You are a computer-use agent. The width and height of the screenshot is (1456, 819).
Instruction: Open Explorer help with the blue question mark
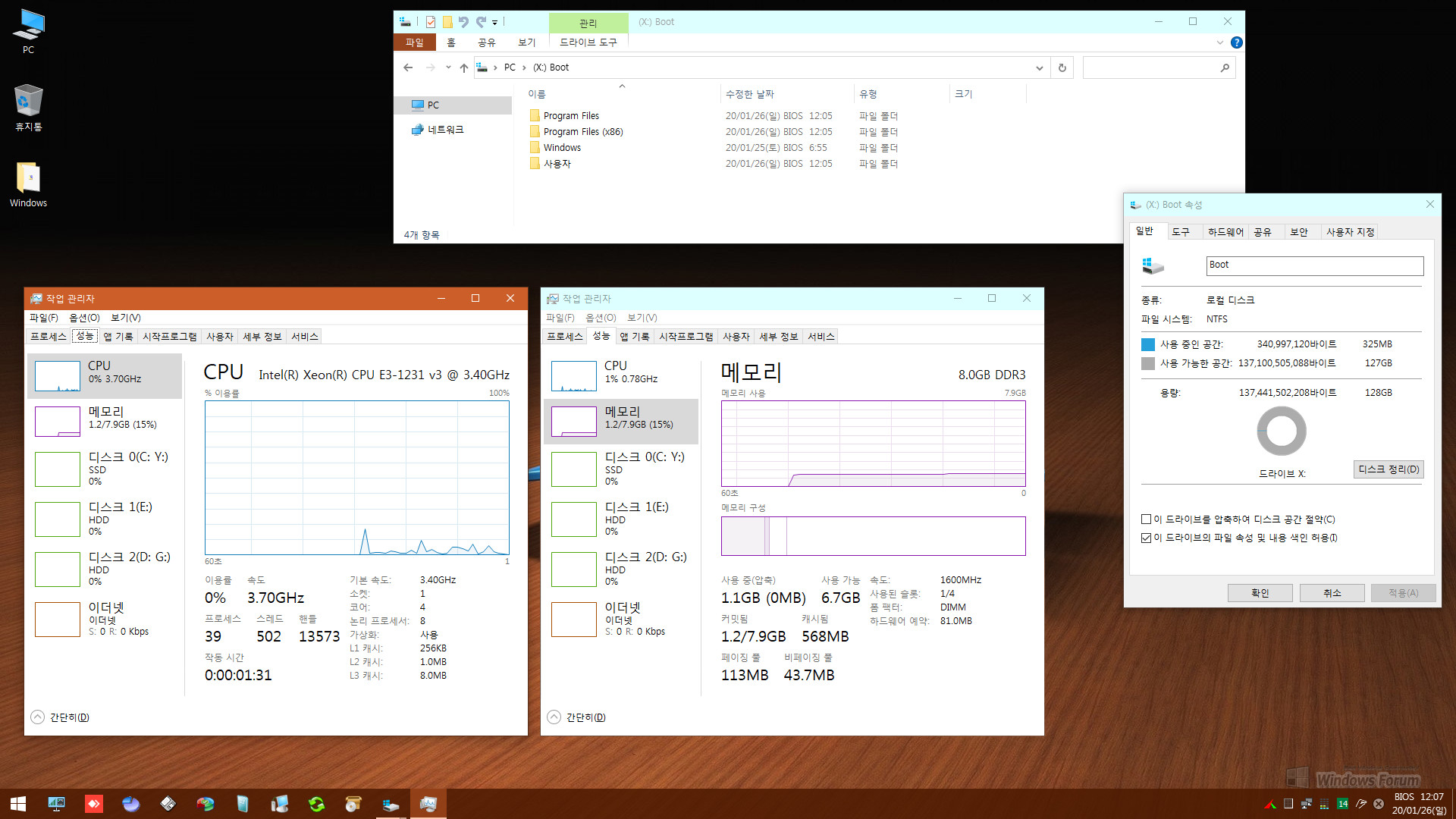point(1237,42)
